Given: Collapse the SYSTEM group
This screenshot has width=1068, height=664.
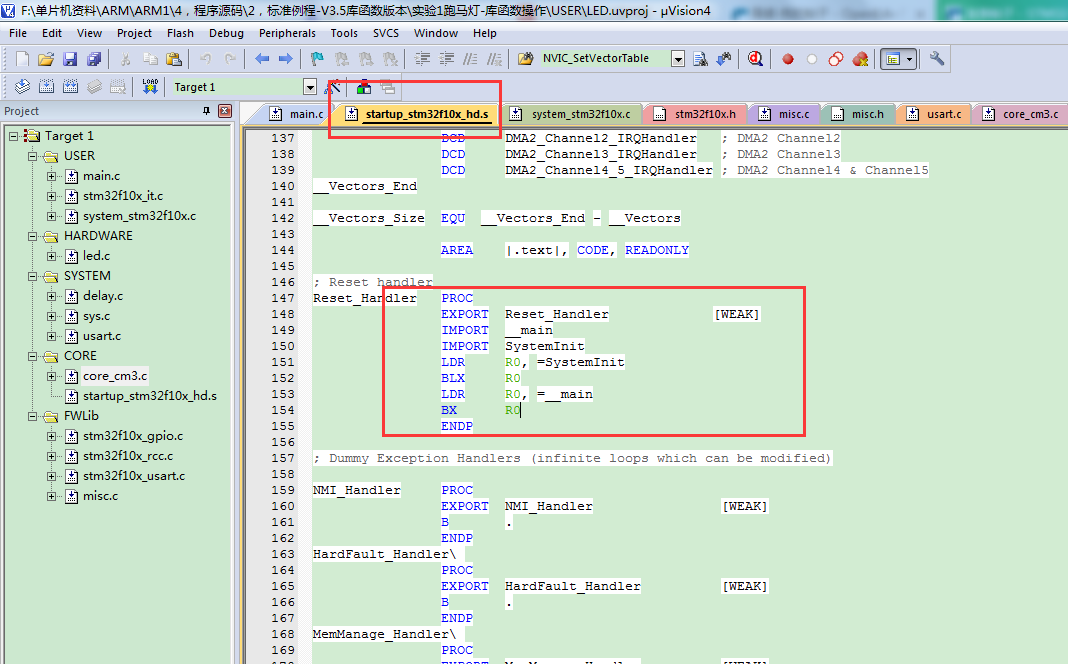Looking at the screenshot, I should tap(32, 276).
